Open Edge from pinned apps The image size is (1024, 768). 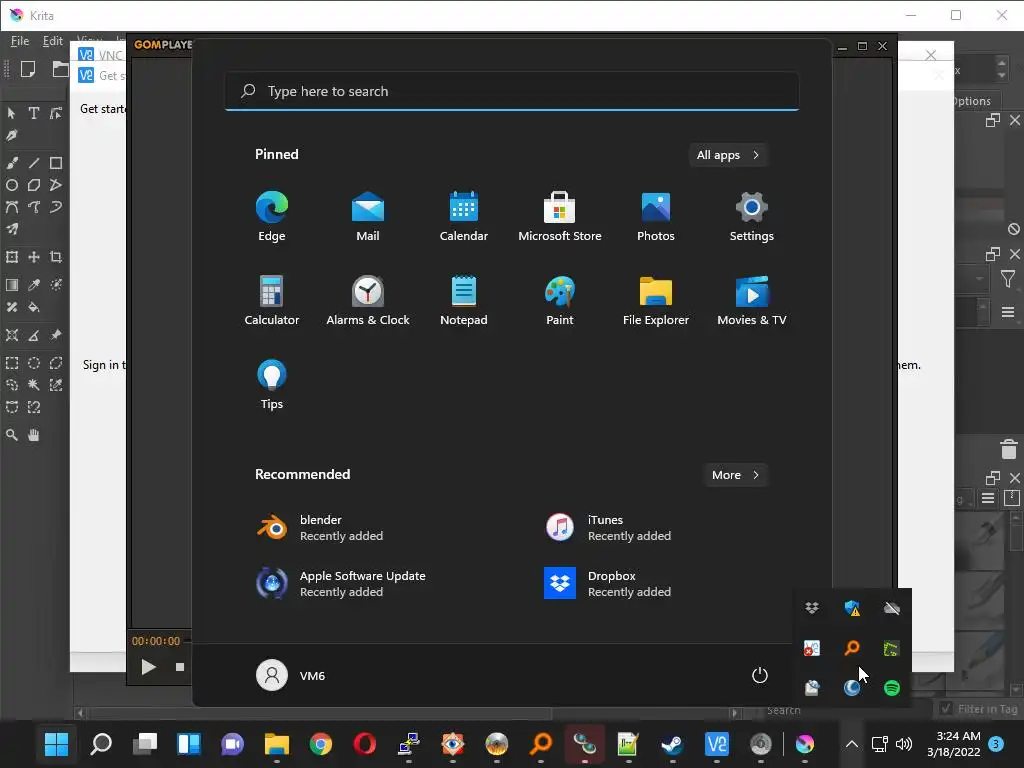click(x=272, y=217)
